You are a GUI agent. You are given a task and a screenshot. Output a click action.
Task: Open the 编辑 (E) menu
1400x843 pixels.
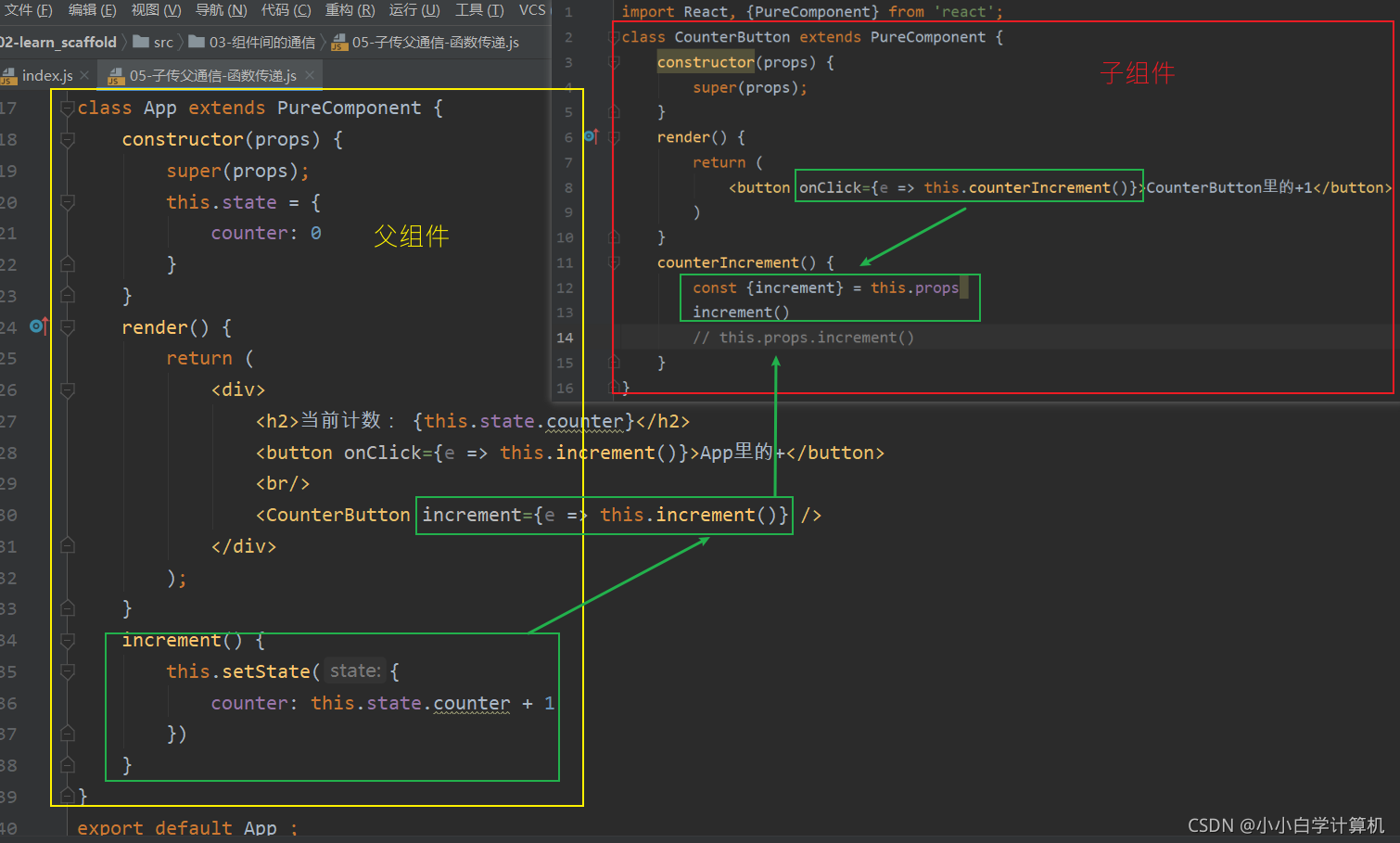pyautogui.click(x=93, y=10)
